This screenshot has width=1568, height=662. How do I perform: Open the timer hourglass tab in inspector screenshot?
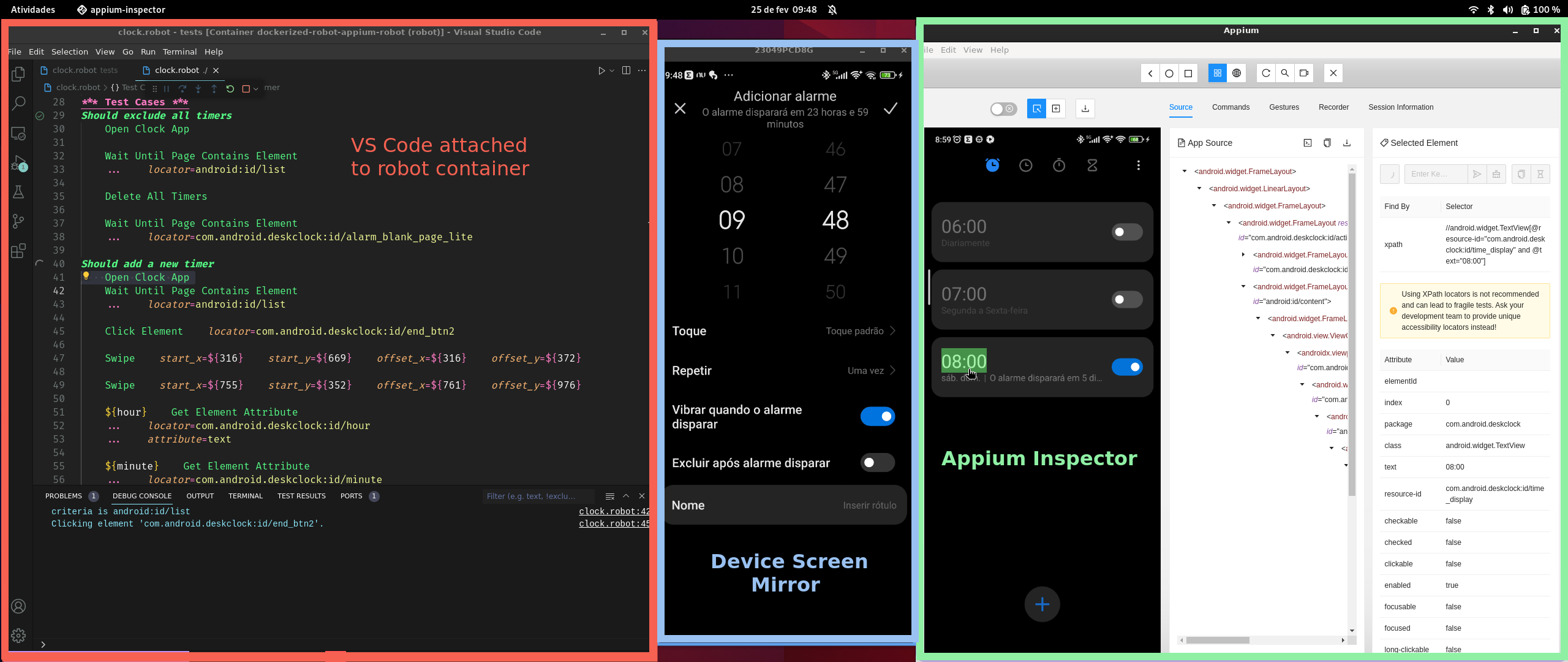coord(1092,165)
